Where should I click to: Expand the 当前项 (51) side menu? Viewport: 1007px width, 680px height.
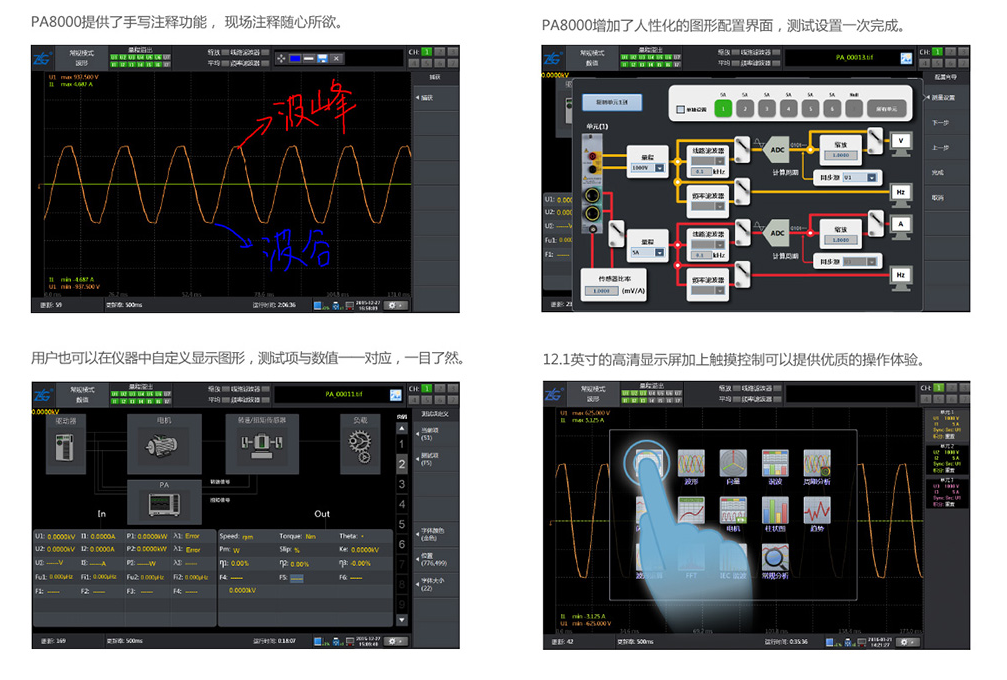(435, 434)
